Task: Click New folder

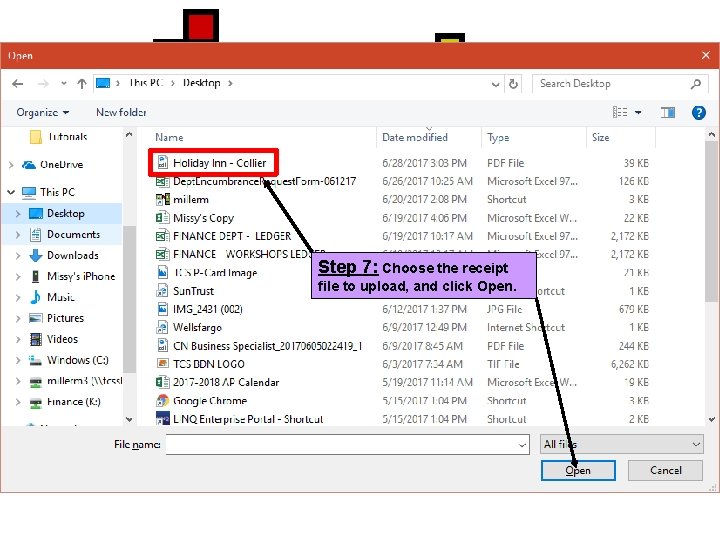Action: 121,112
